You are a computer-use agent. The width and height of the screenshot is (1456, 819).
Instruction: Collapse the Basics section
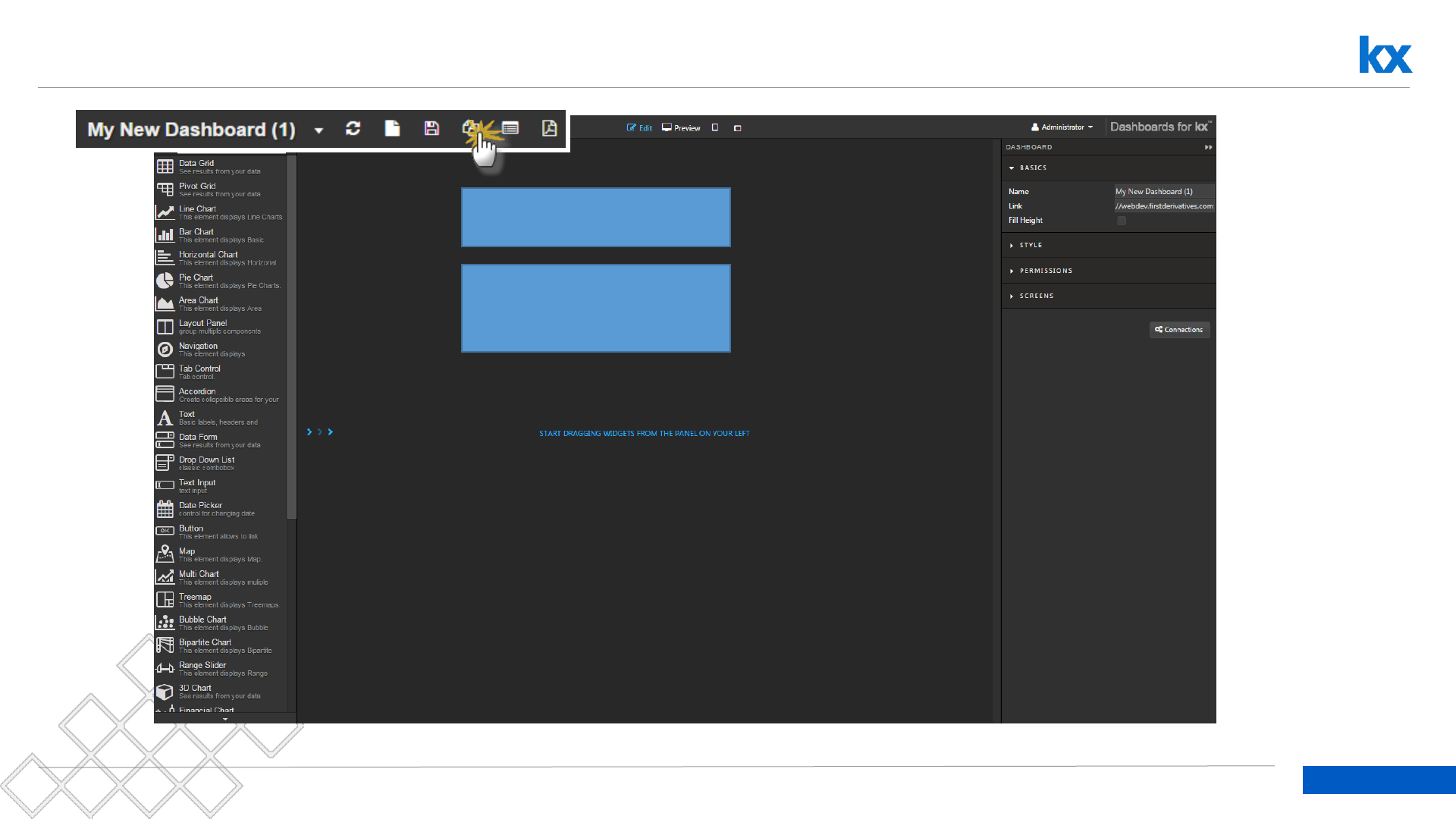coord(1032,168)
